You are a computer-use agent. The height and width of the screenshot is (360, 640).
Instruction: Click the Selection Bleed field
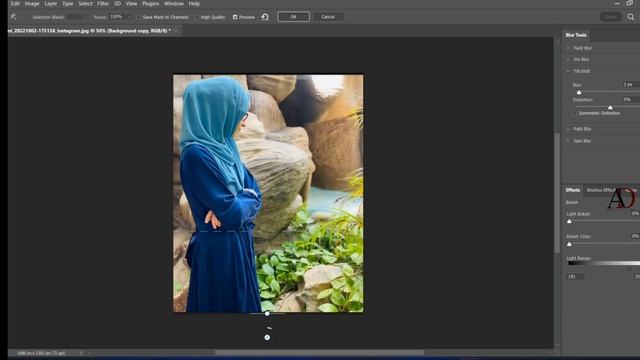[74, 17]
